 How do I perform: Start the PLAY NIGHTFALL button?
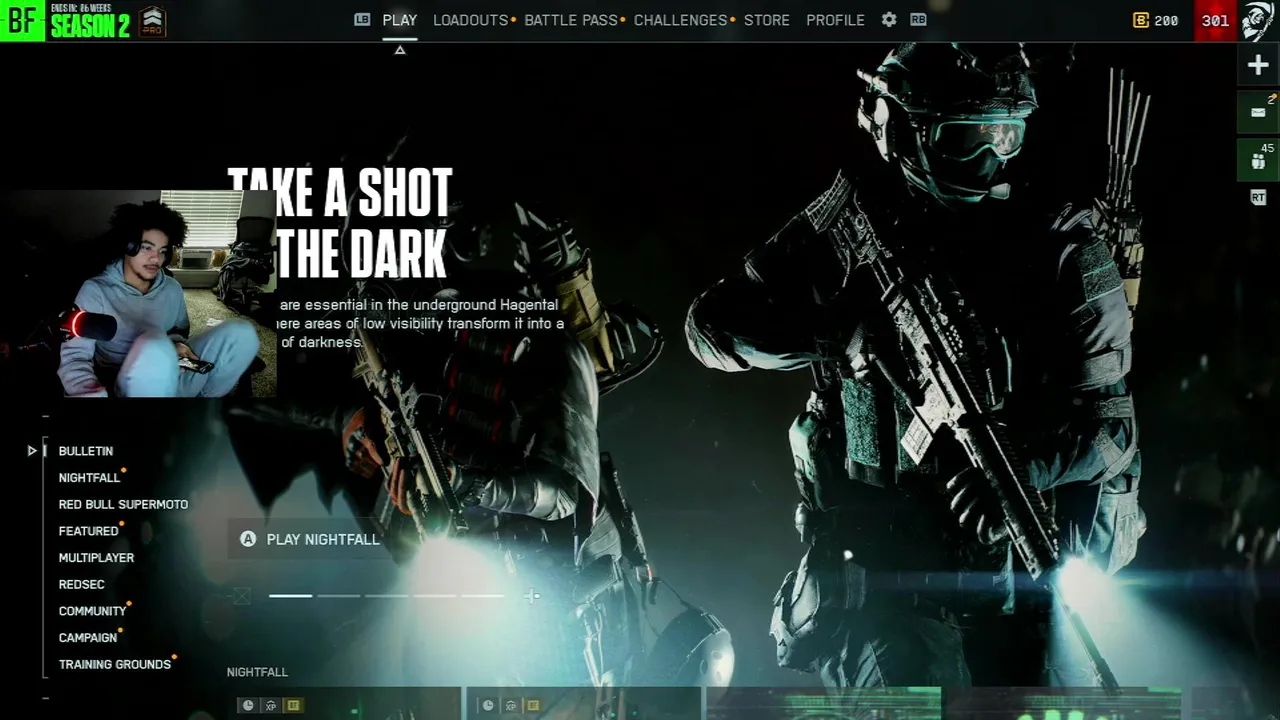click(x=310, y=539)
